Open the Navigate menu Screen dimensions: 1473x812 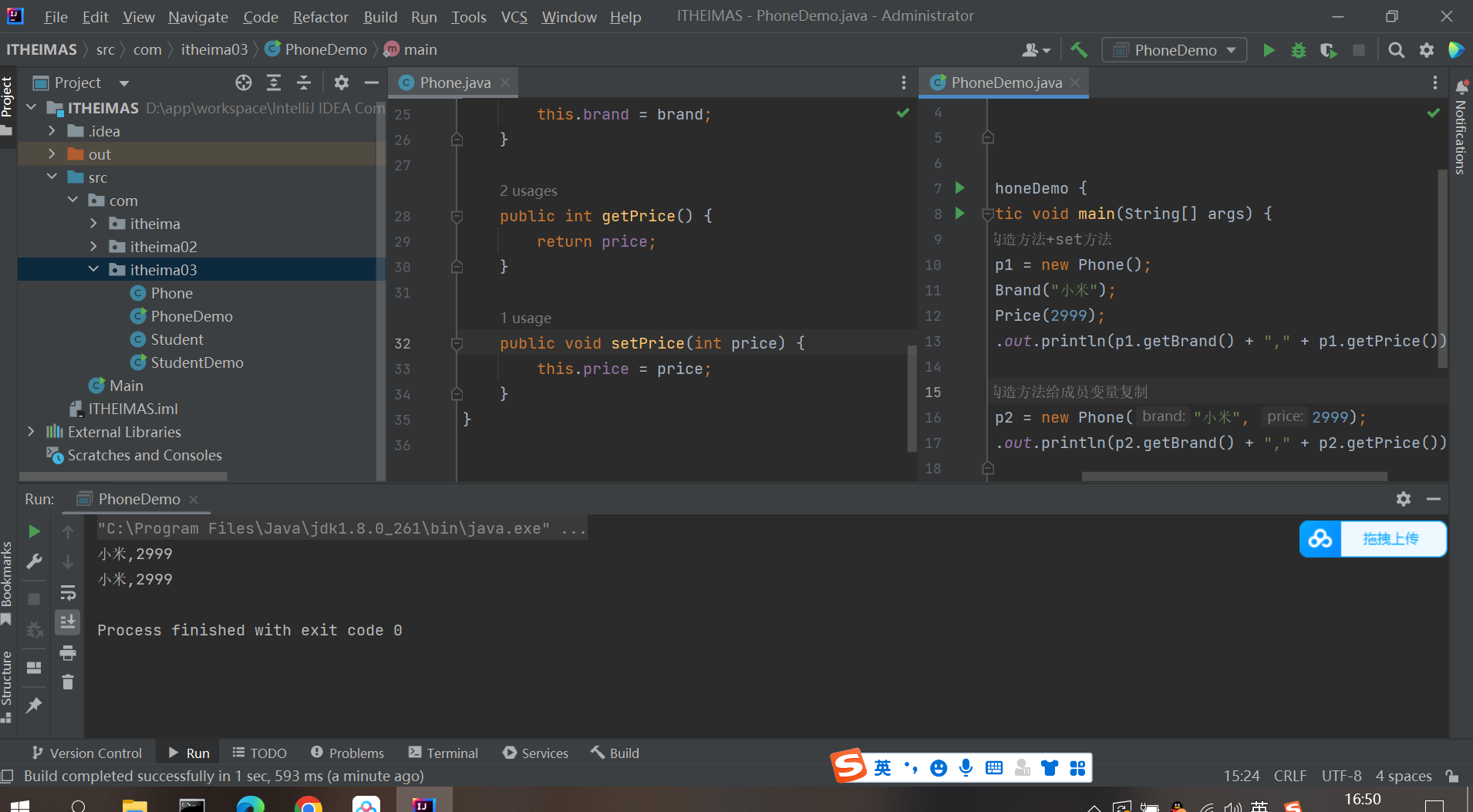(198, 17)
